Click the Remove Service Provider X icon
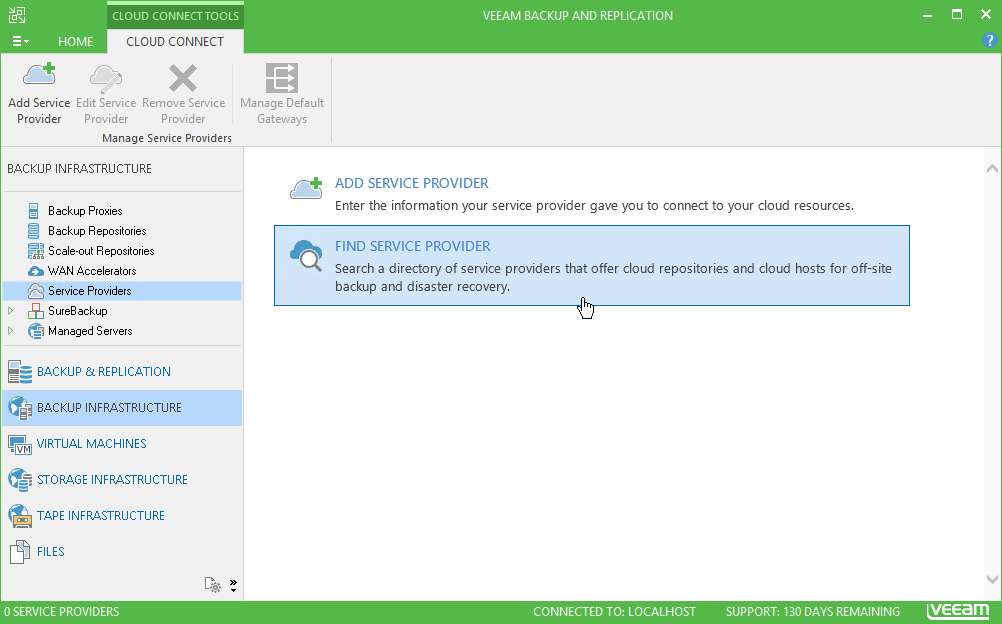Screen dimensions: 1002x624 183,78
